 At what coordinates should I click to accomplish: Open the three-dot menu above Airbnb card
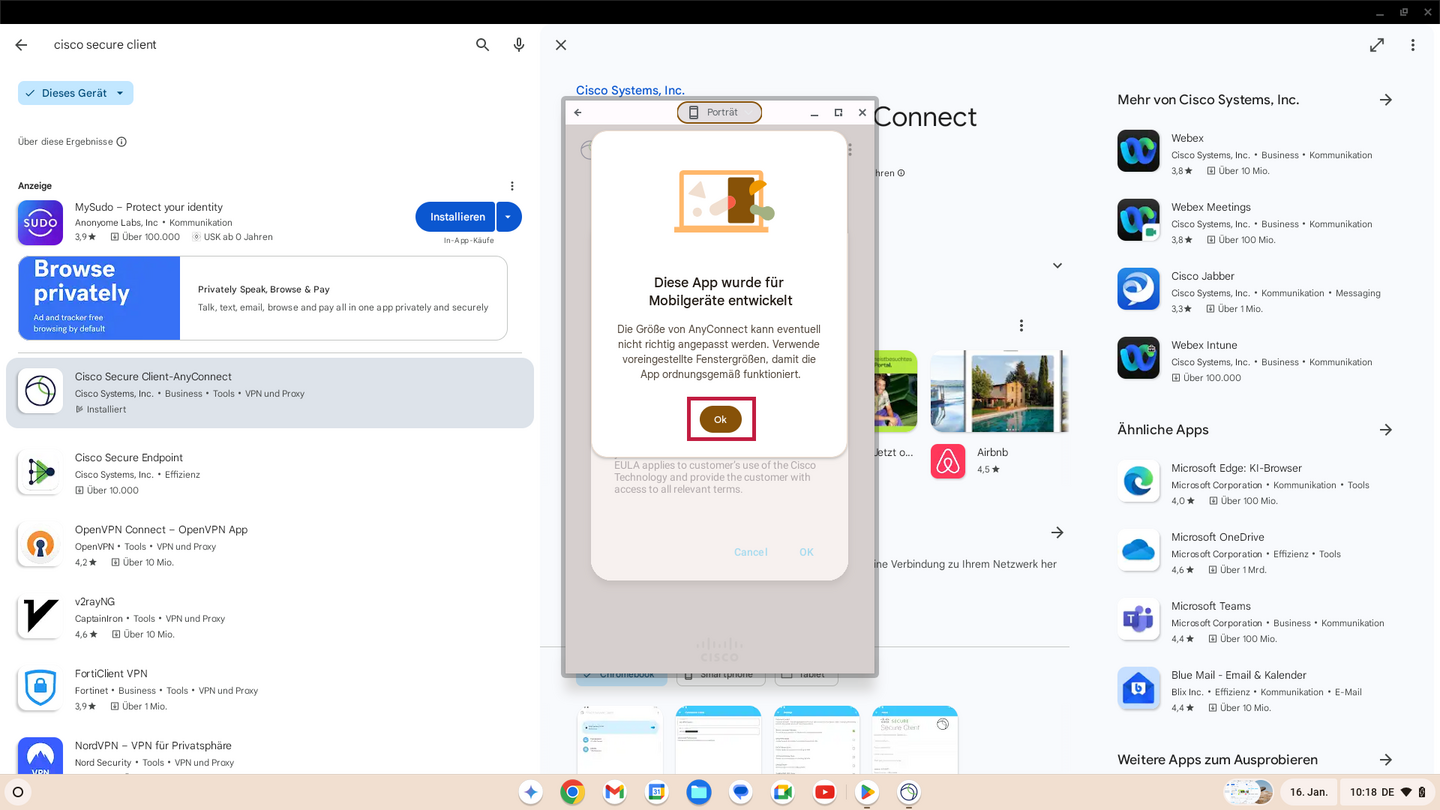pos(1021,326)
